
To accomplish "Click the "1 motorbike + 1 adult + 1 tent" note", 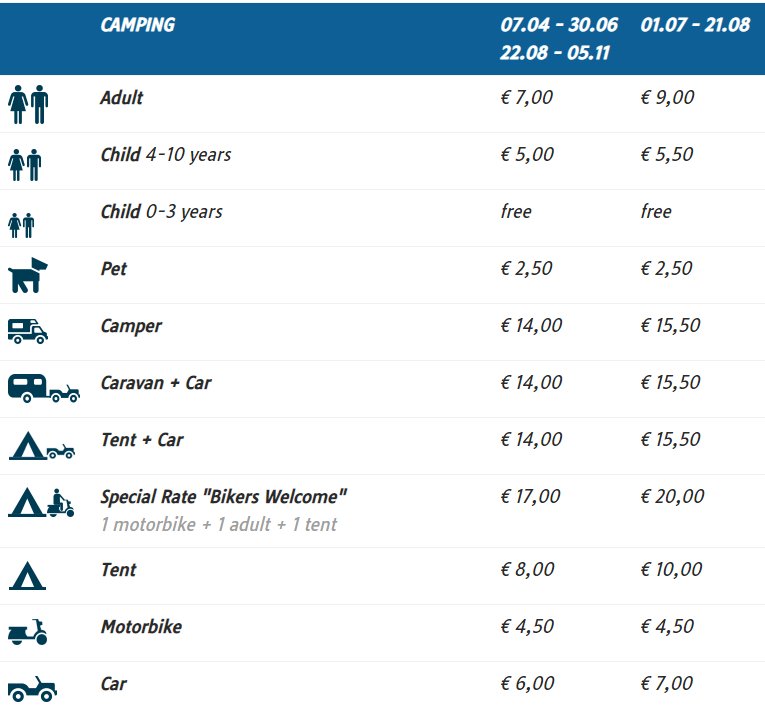I will point(219,524).
